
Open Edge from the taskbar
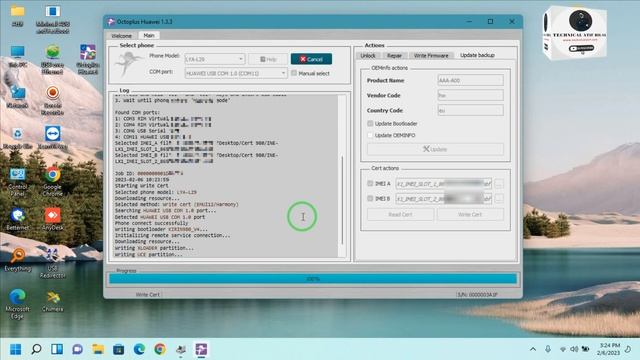139,349
